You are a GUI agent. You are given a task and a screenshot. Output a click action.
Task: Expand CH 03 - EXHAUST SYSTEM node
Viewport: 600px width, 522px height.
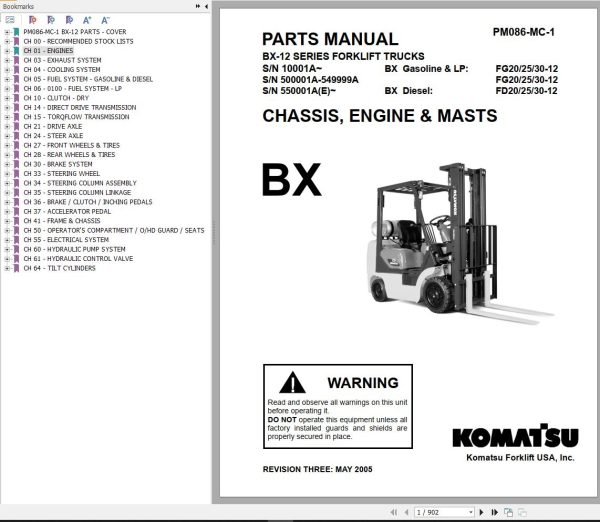coord(7,60)
